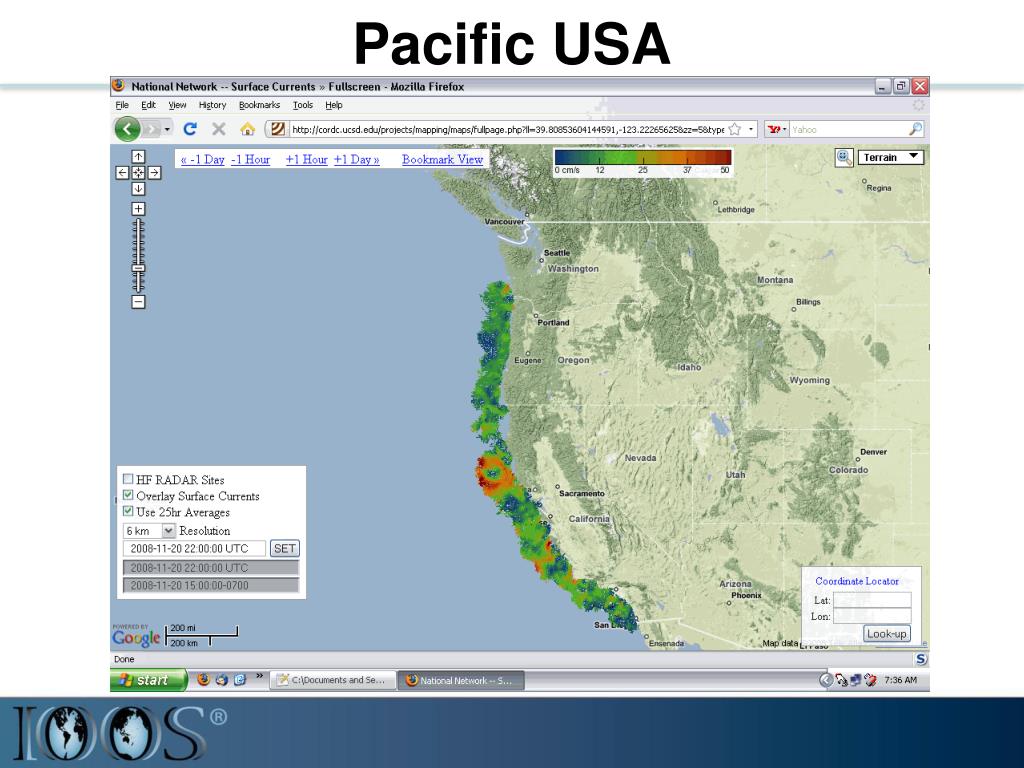Open the File menu
This screenshot has height=768, width=1024.
click(x=122, y=105)
